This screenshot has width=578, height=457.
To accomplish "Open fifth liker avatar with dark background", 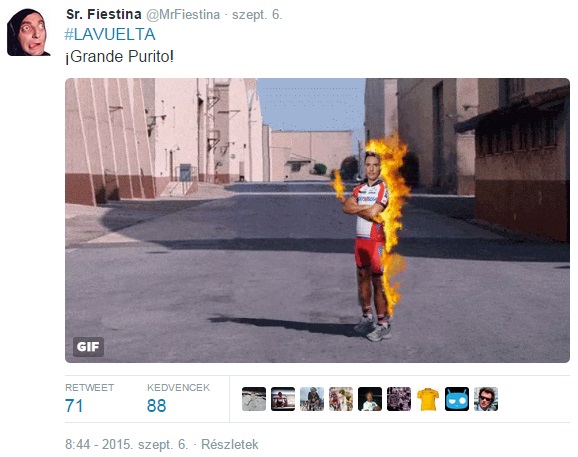I will tap(370, 399).
